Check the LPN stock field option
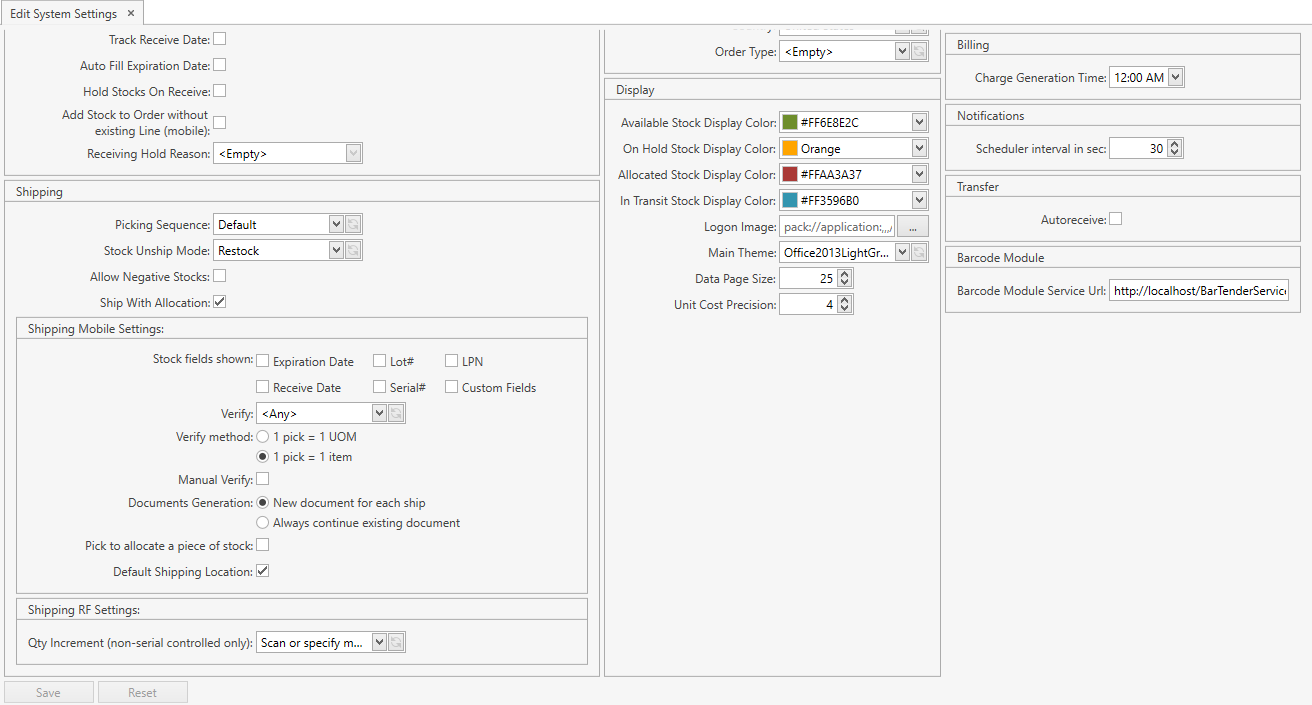1312x705 pixels. pos(450,360)
